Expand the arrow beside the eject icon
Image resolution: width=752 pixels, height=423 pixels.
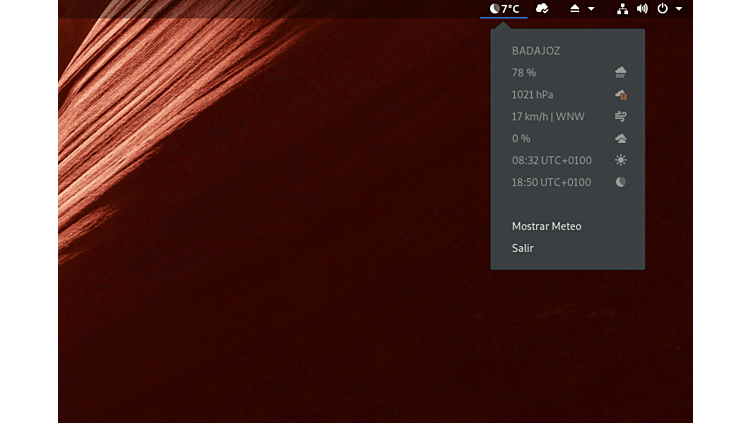point(591,9)
